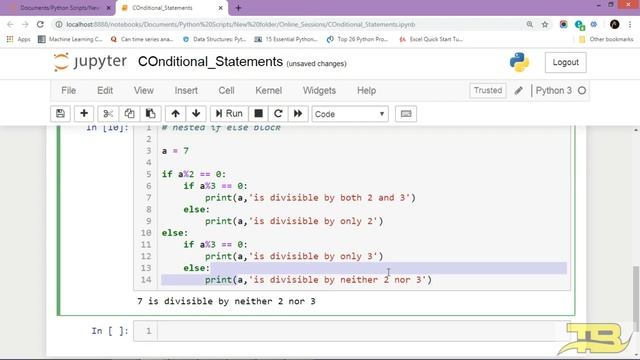The image size is (640, 360).
Task: Click the Trusted notebook button
Action: (488, 90)
